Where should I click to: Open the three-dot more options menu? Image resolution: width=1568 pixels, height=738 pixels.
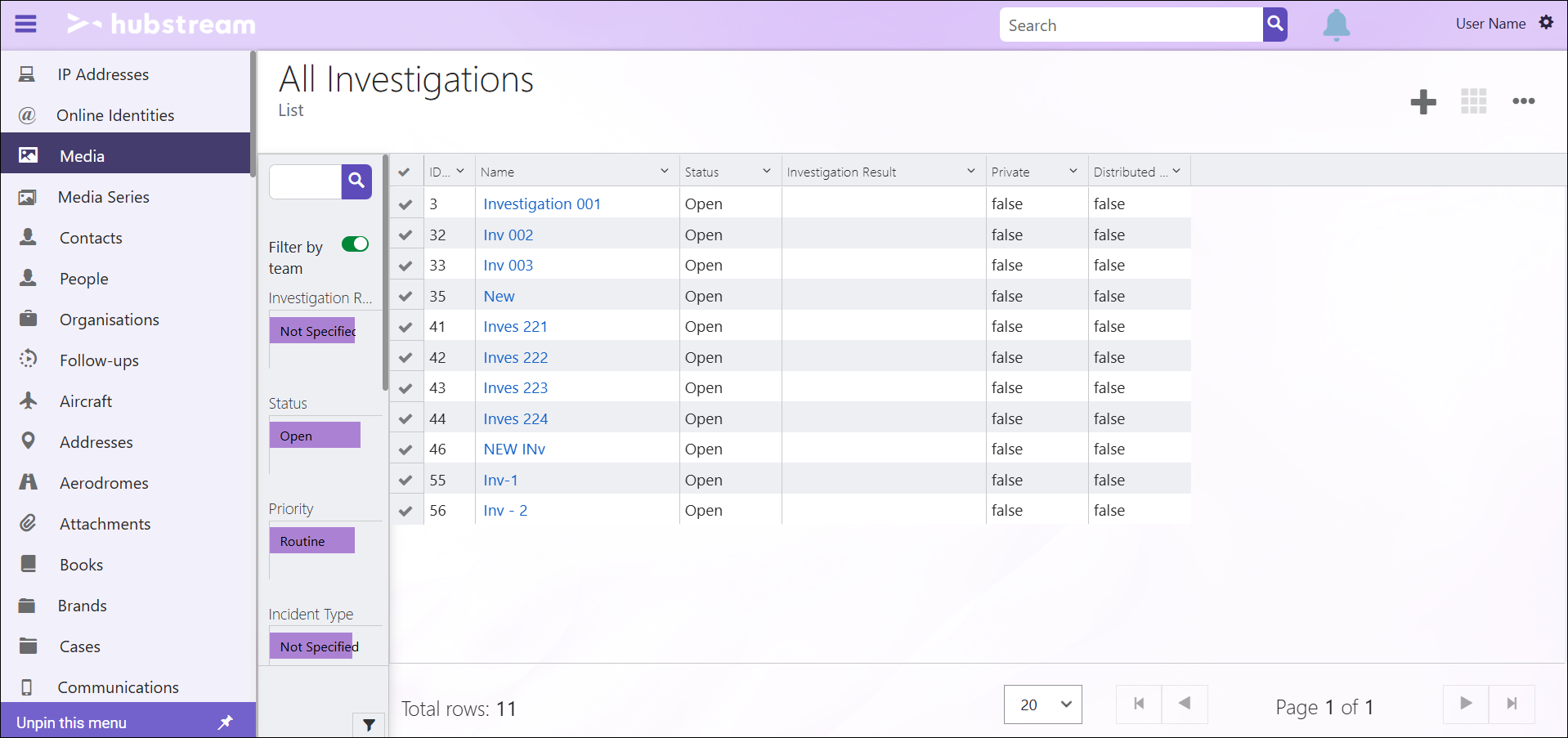[1523, 101]
